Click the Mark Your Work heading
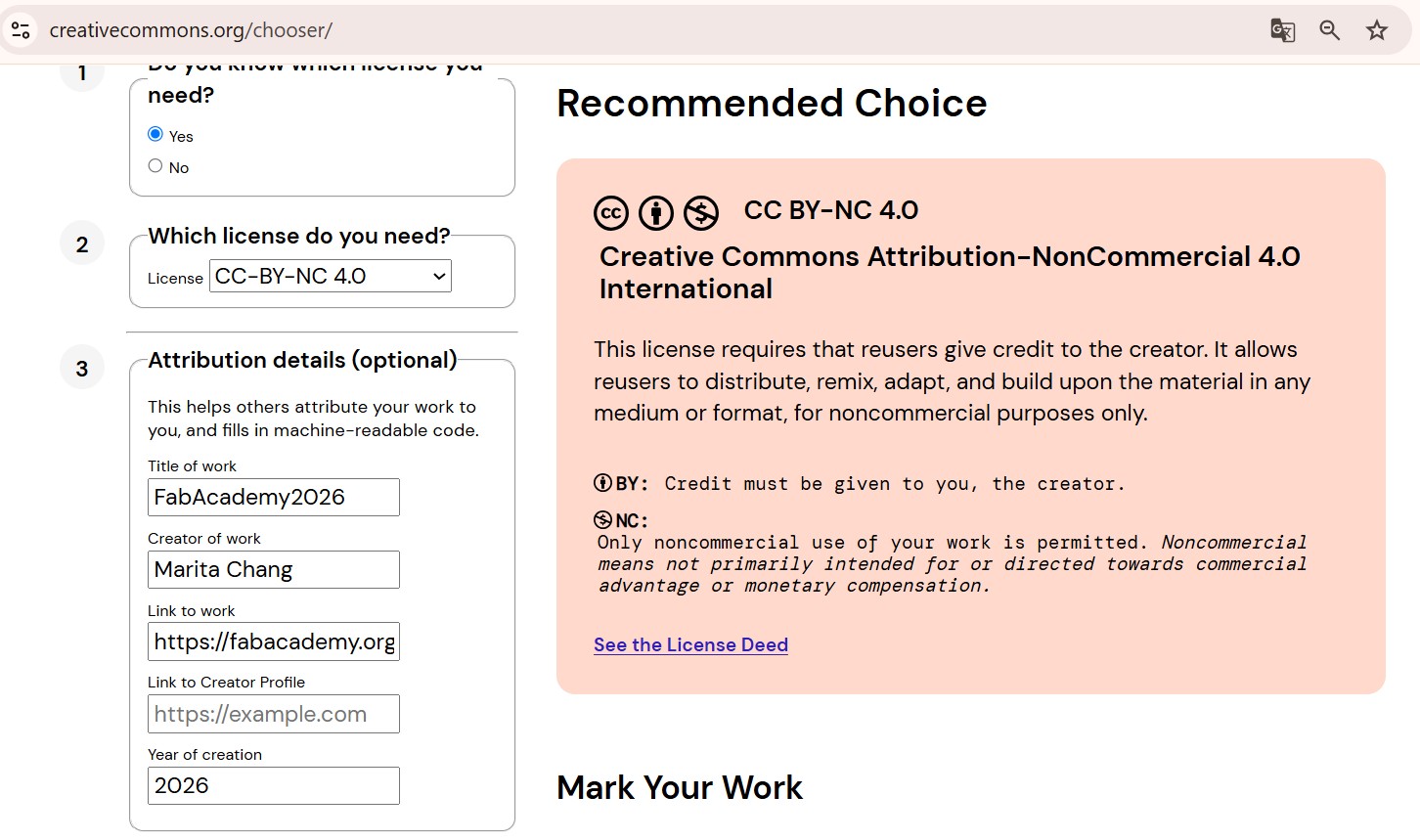 pos(680,787)
